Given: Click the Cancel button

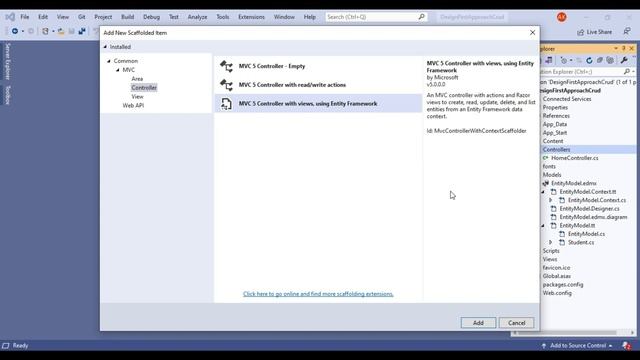Looking at the screenshot, I should (x=516, y=323).
